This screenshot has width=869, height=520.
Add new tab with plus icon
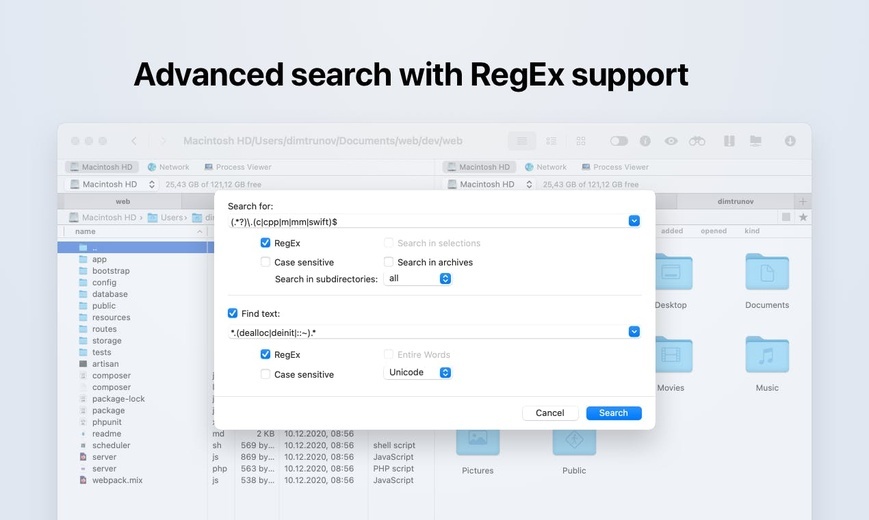pyautogui.click(x=802, y=201)
